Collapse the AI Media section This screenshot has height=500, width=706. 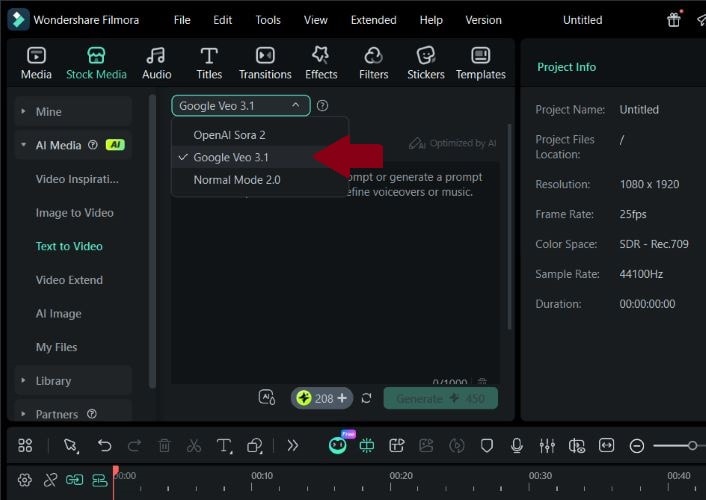pyautogui.click(x=23, y=145)
